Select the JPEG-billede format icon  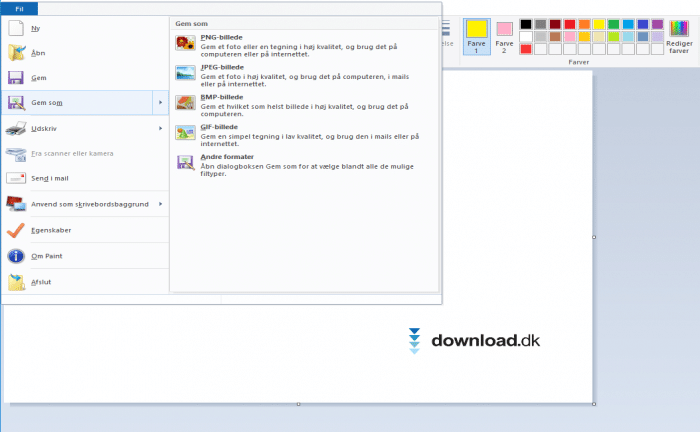[x=185, y=72]
